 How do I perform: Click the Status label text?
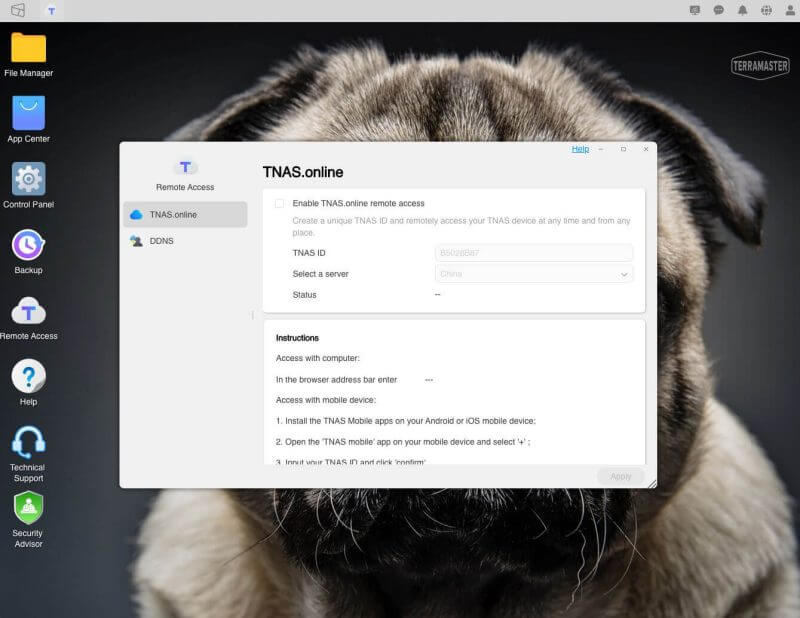click(305, 295)
